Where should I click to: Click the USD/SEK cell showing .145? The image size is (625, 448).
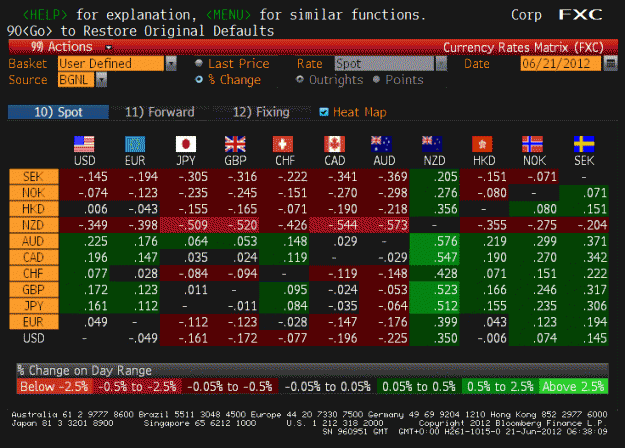tap(584, 338)
